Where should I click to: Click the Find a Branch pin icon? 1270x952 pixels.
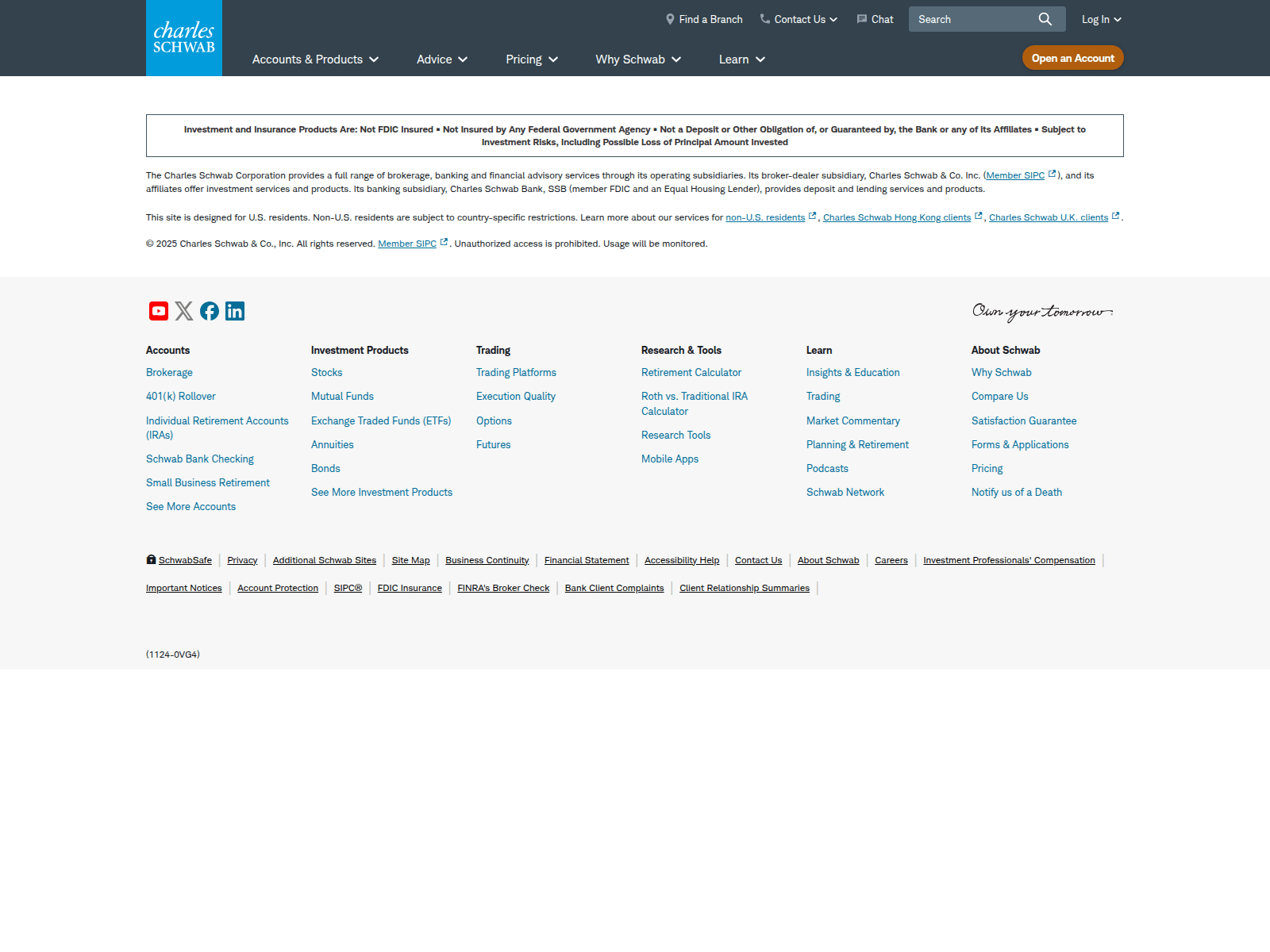[x=670, y=19]
